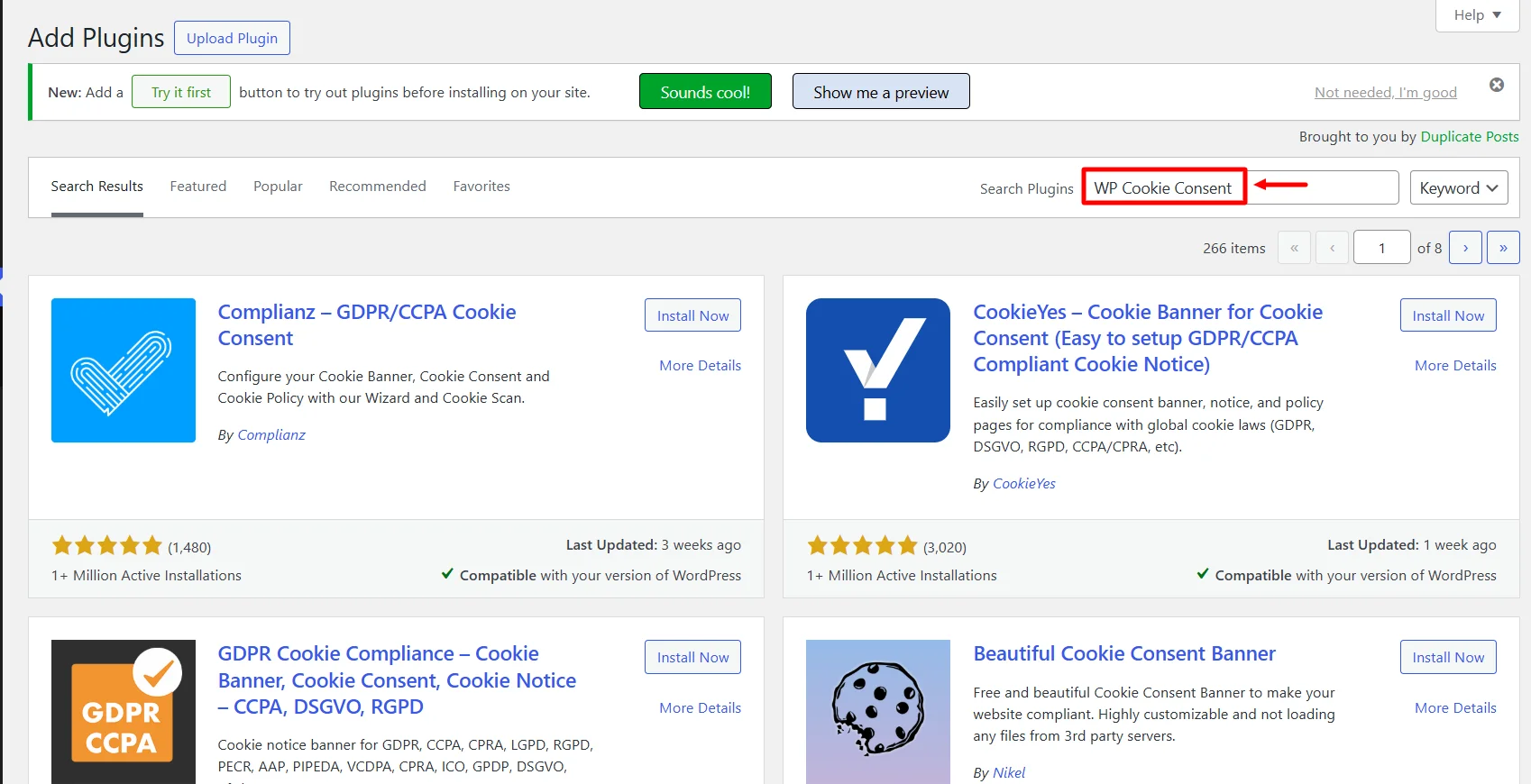Viewport: 1531px width, 784px height.
Task: Open Complianz – GDPR/CCPA Cookie Consent title
Action: click(x=367, y=325)
